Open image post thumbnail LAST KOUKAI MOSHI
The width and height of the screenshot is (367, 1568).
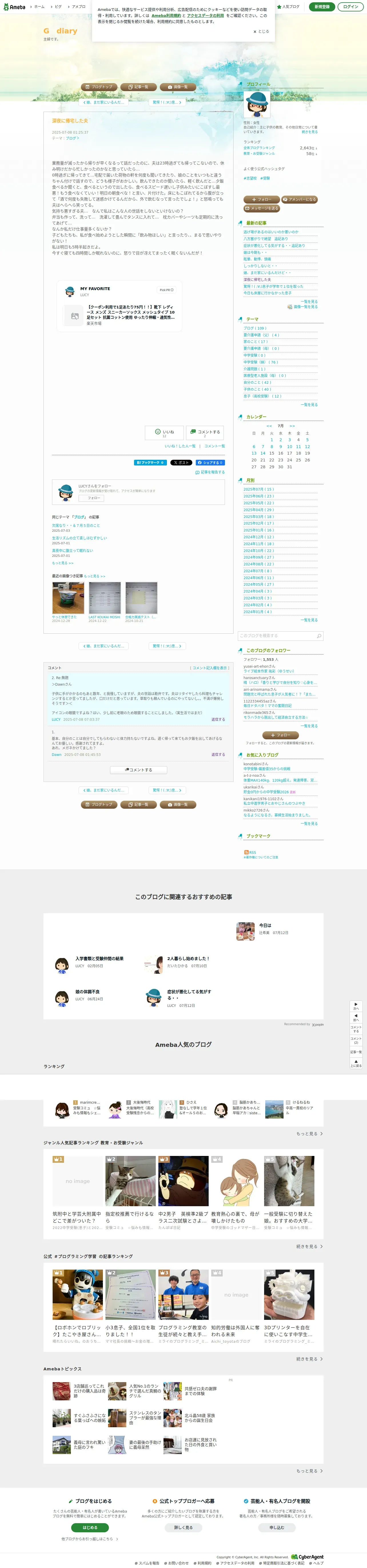coord(104,598)
